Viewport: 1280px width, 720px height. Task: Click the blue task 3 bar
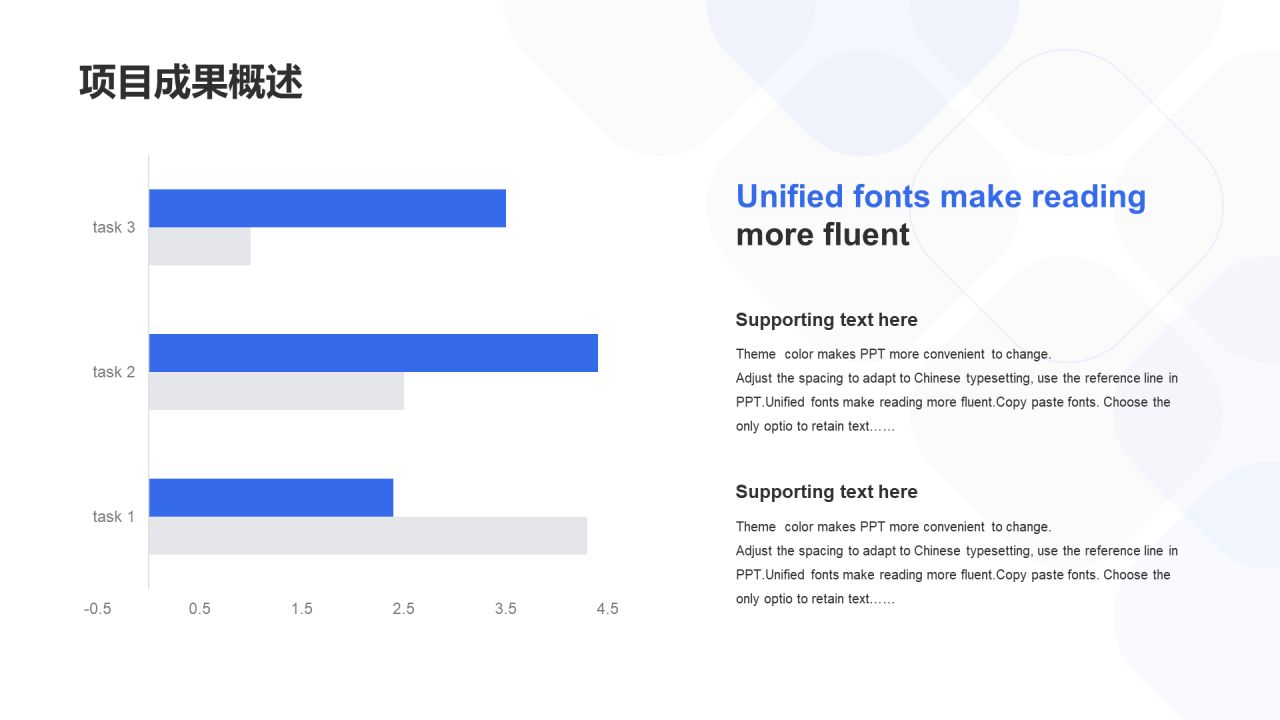pos(327,208)
